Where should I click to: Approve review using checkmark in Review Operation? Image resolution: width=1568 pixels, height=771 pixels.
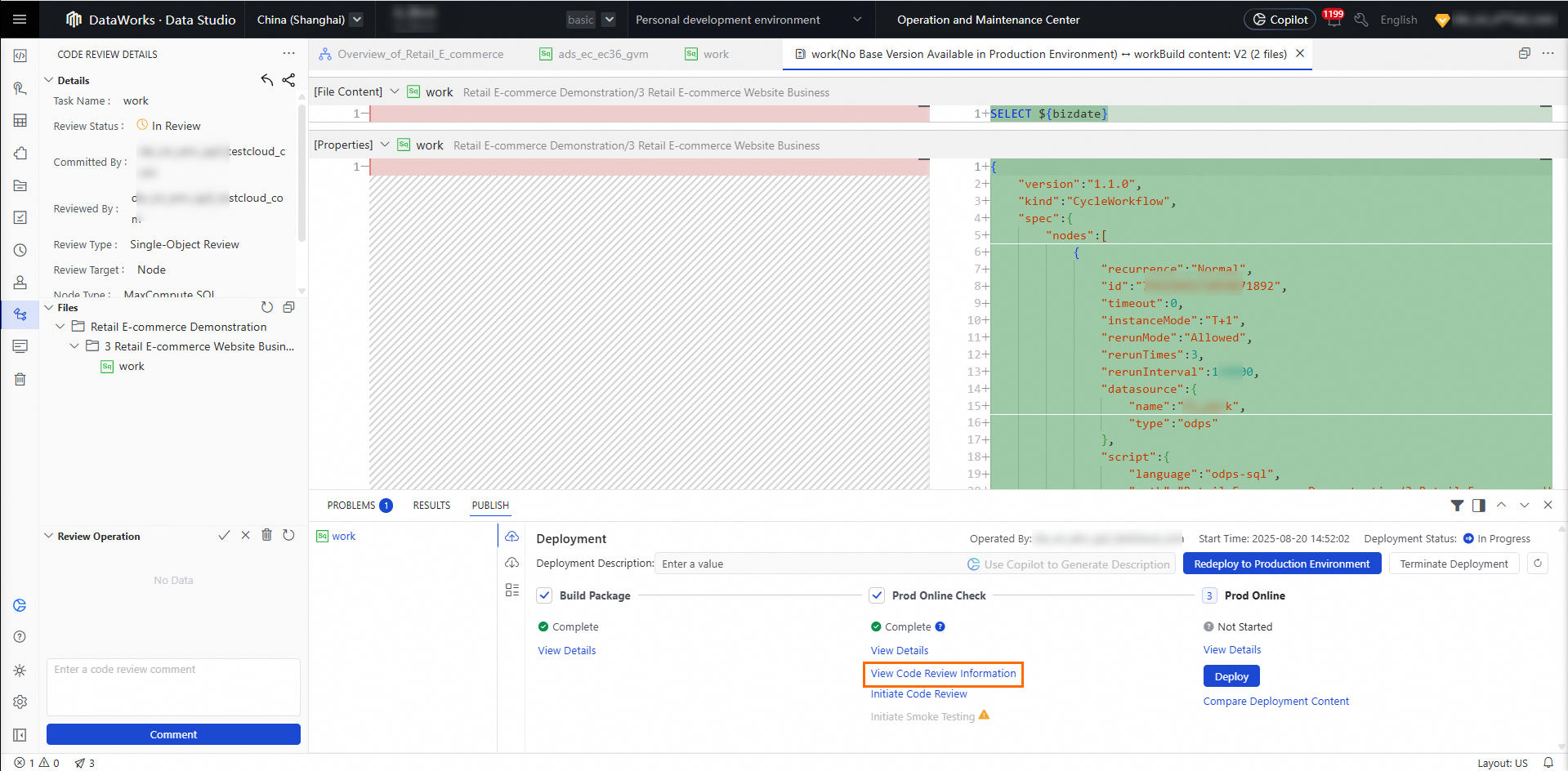pyautogui.click(x=224, y=536)
